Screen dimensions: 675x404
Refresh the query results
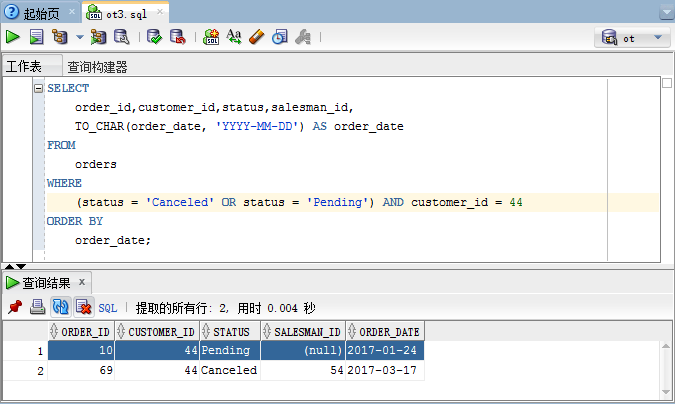(60, 307)
